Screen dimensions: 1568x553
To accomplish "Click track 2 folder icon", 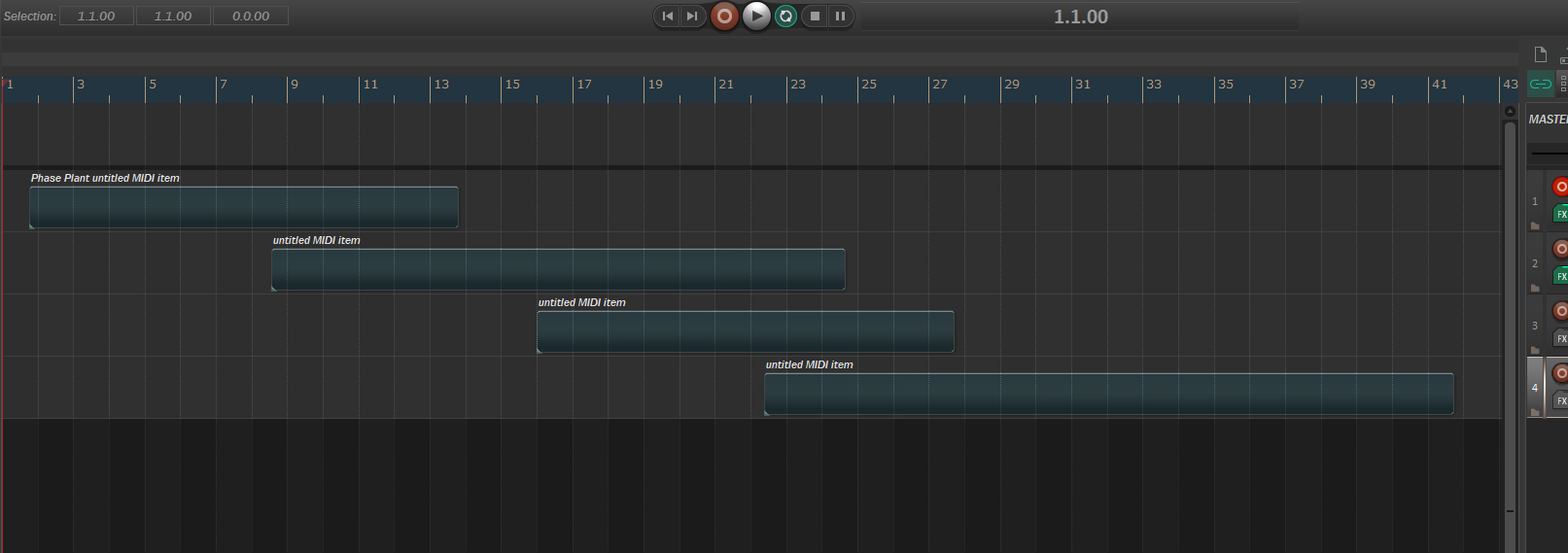I will coord(1535,288).
